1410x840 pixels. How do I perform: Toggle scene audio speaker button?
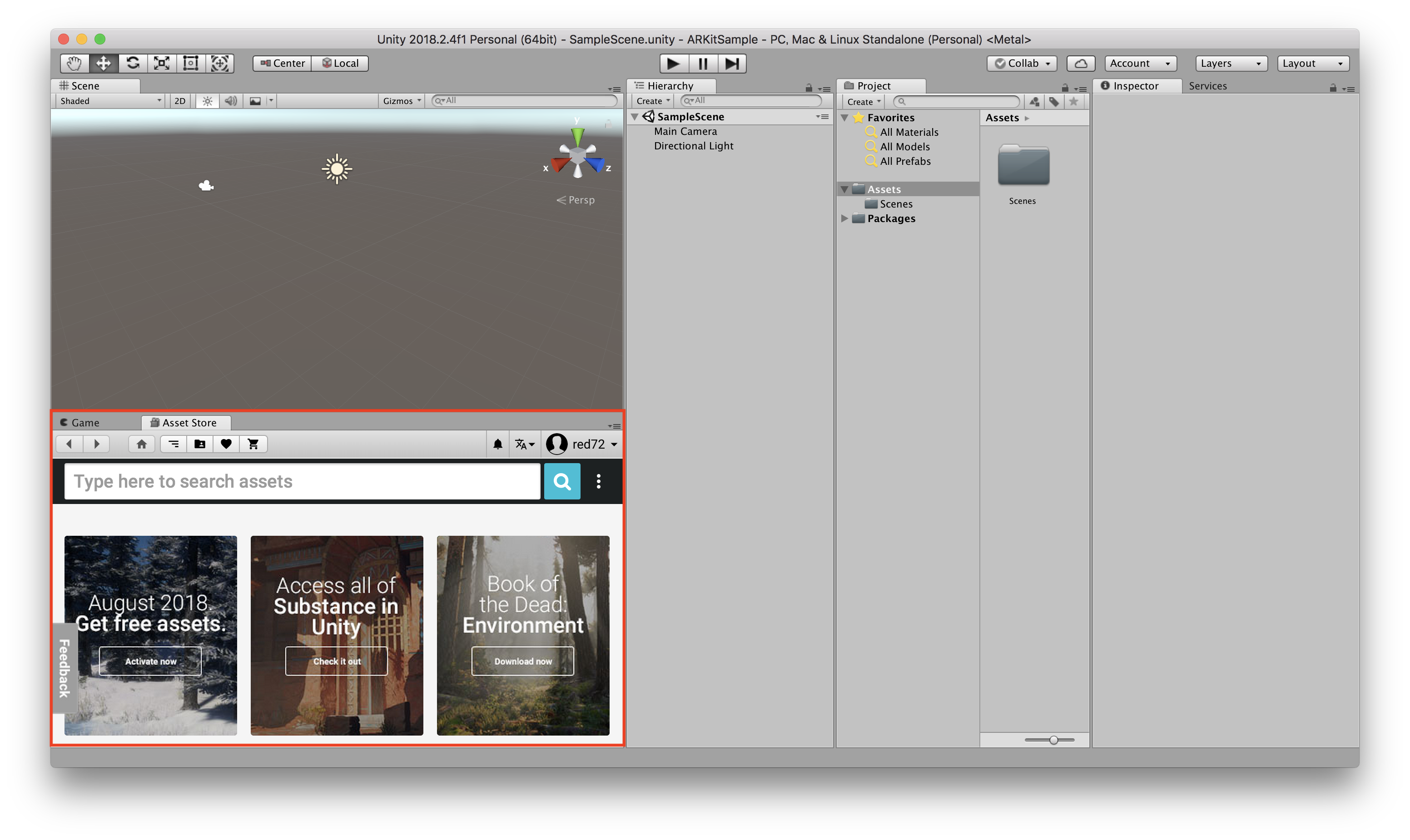click(x=230, y=101)
